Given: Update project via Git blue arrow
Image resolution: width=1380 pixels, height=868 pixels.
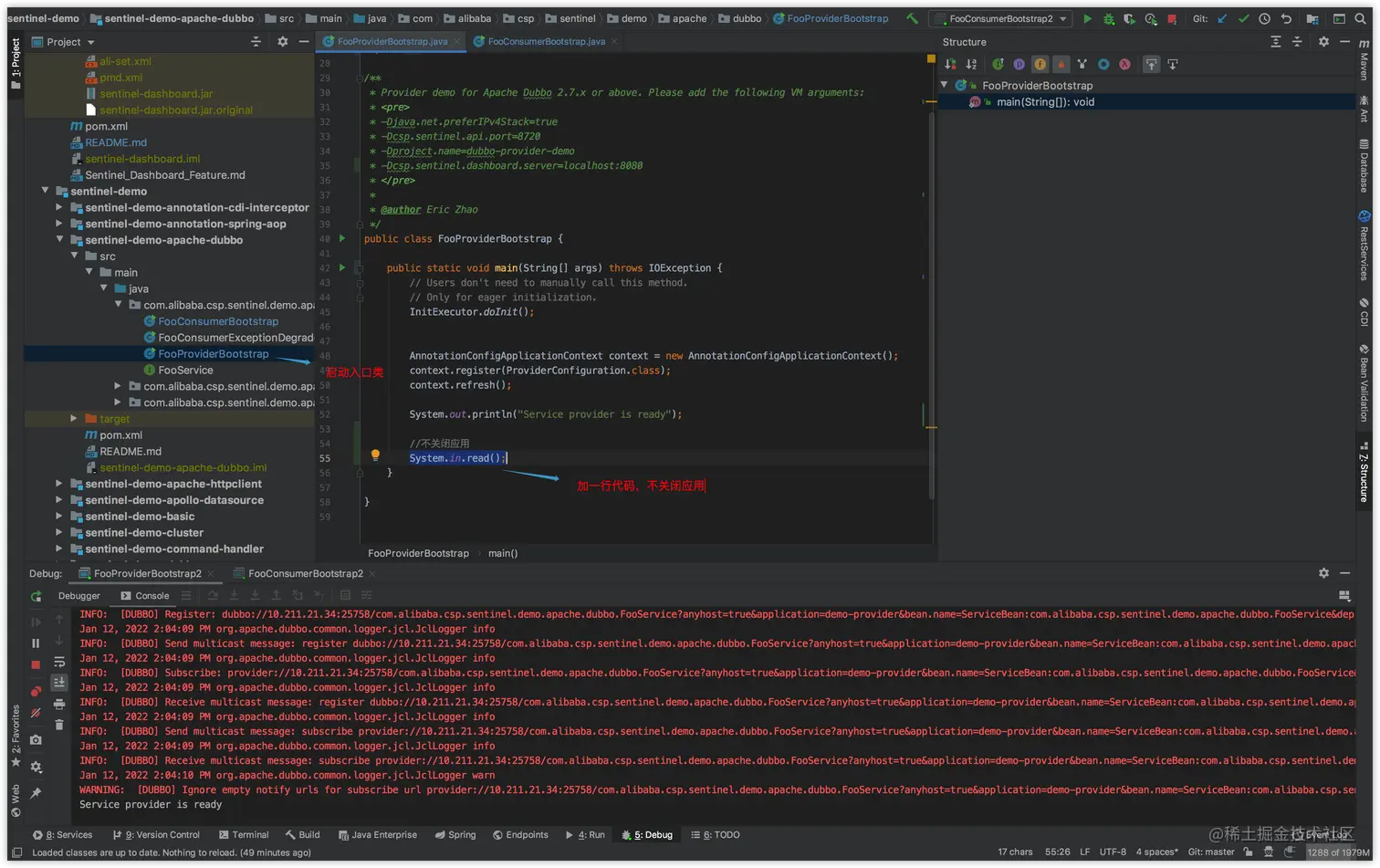Looking at the screenshot, I should coord(1222,18).
